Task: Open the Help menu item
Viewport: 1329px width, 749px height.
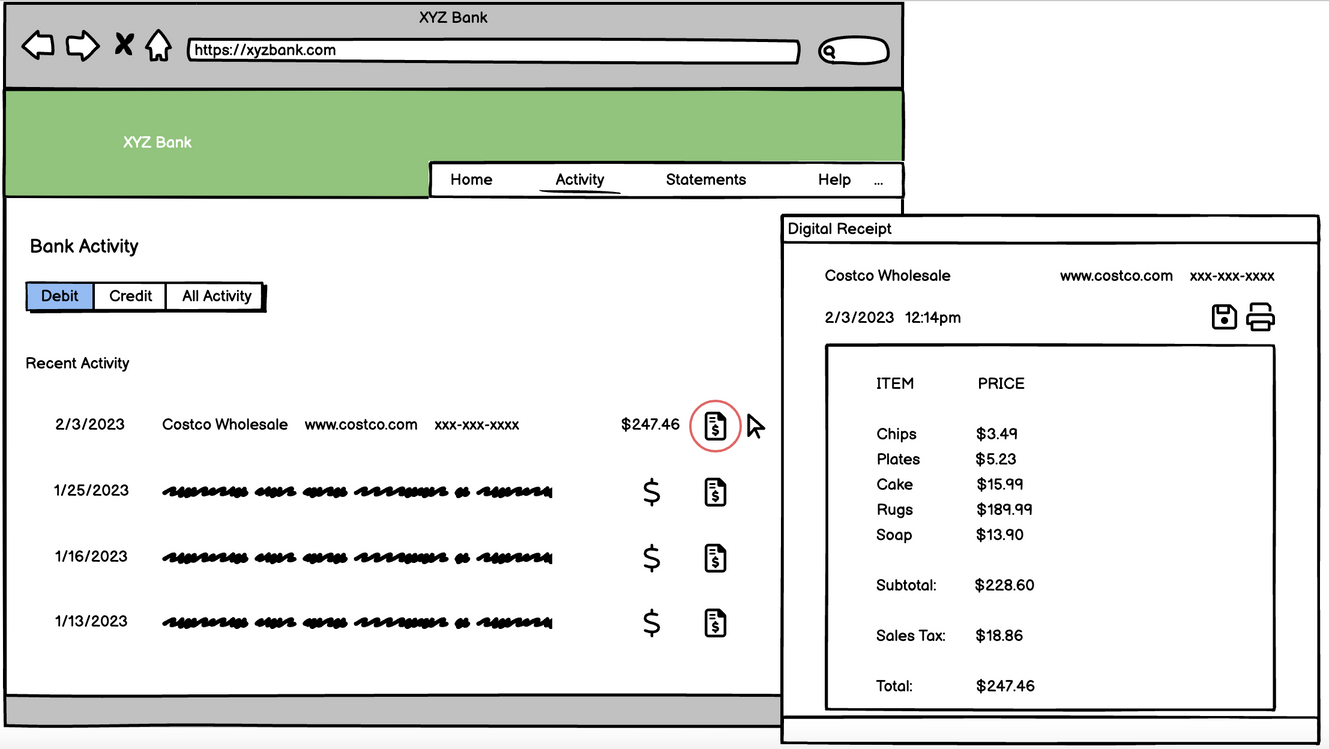Action: coord(834,180)
